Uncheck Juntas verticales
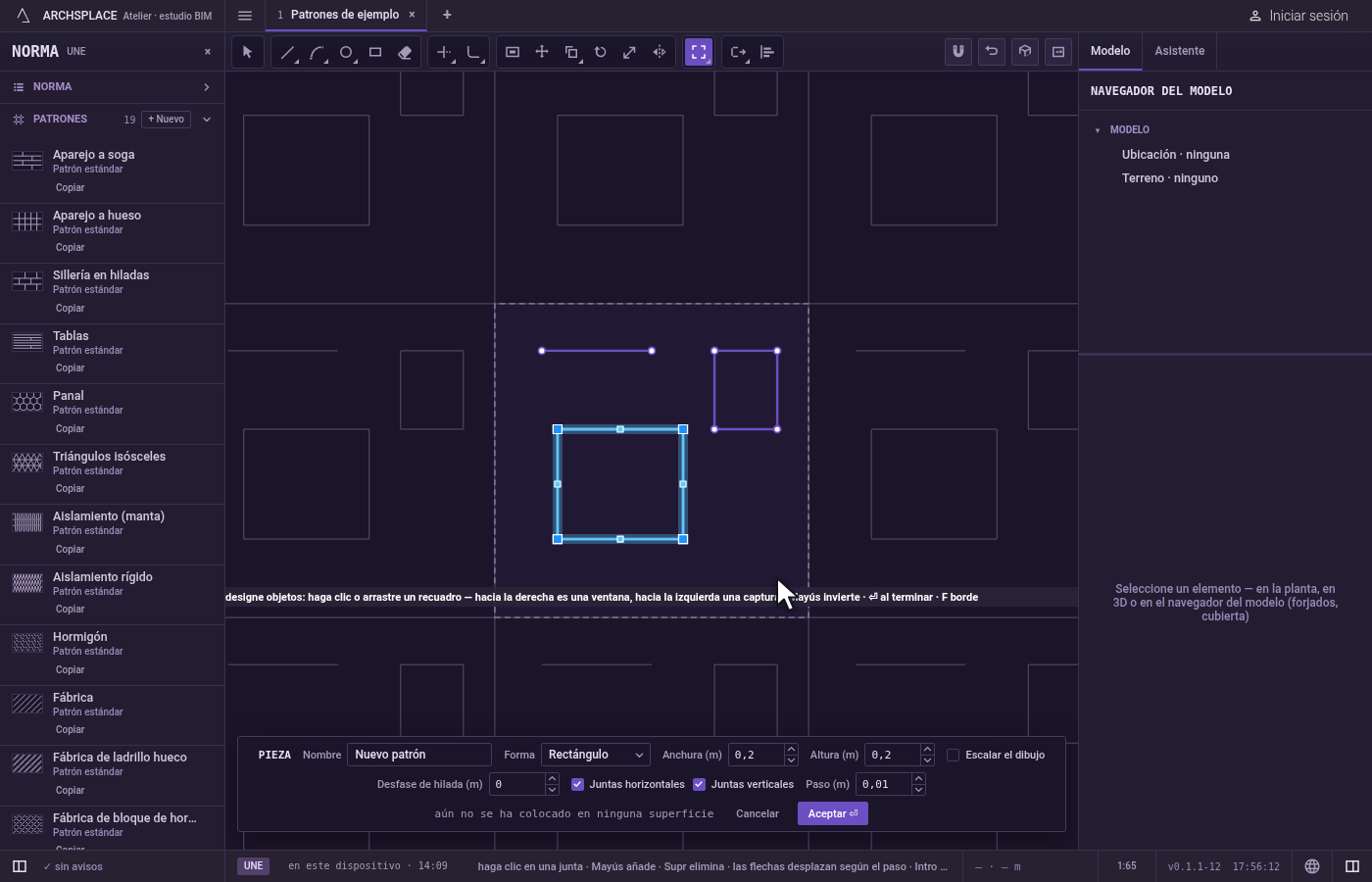Viewport: 1372px width, 882px height. click(699, 784)
